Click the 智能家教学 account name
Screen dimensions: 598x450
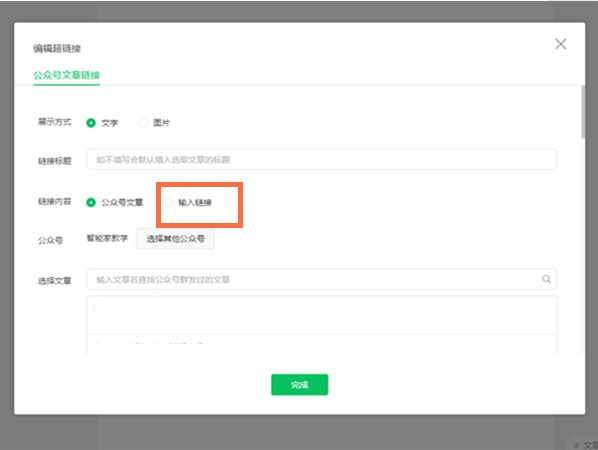pyautogui.click(x=107, y=238)
